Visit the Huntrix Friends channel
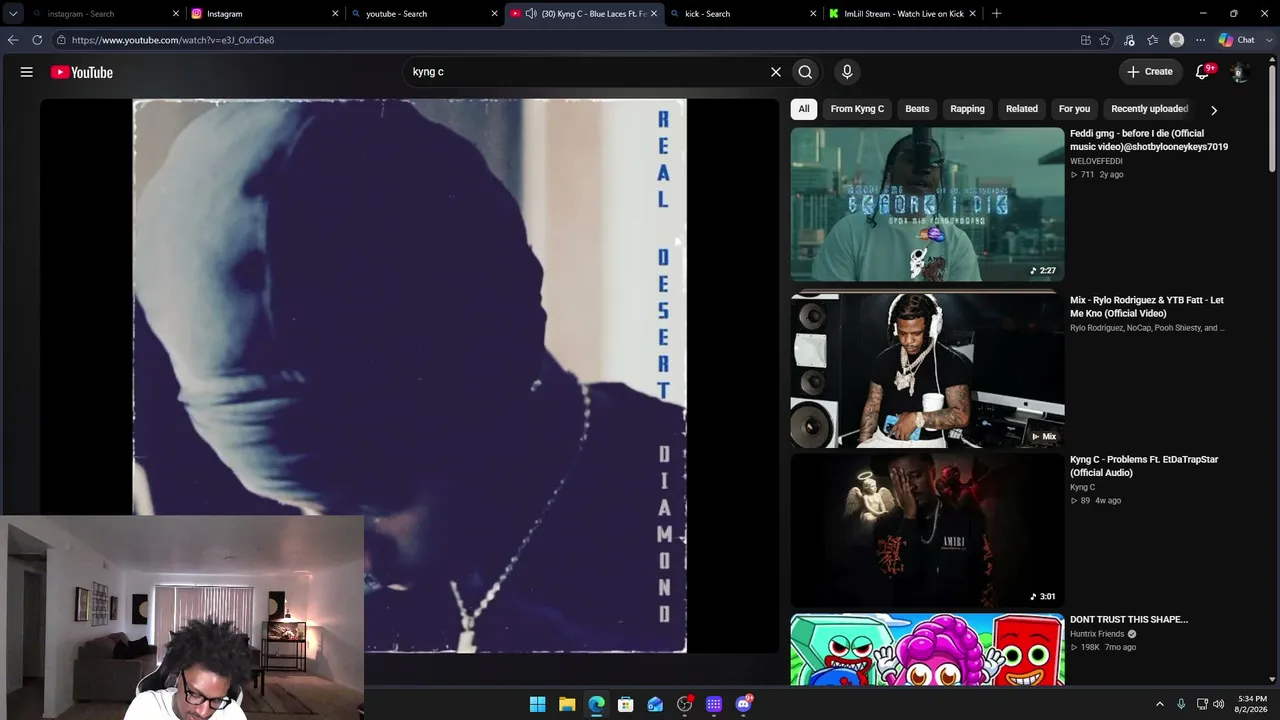 click(1097, 634)
